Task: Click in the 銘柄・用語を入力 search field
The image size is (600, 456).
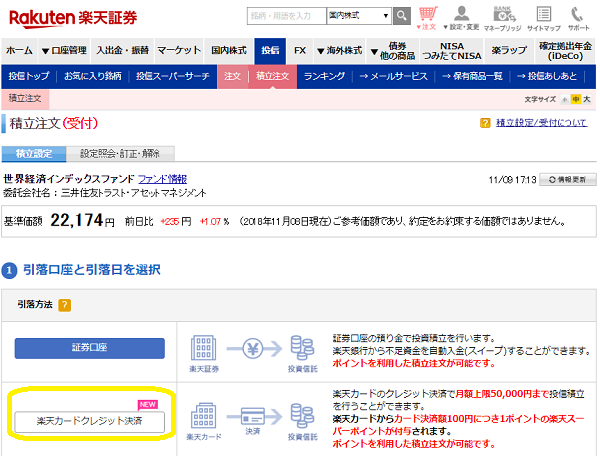Action: [287, 16]
